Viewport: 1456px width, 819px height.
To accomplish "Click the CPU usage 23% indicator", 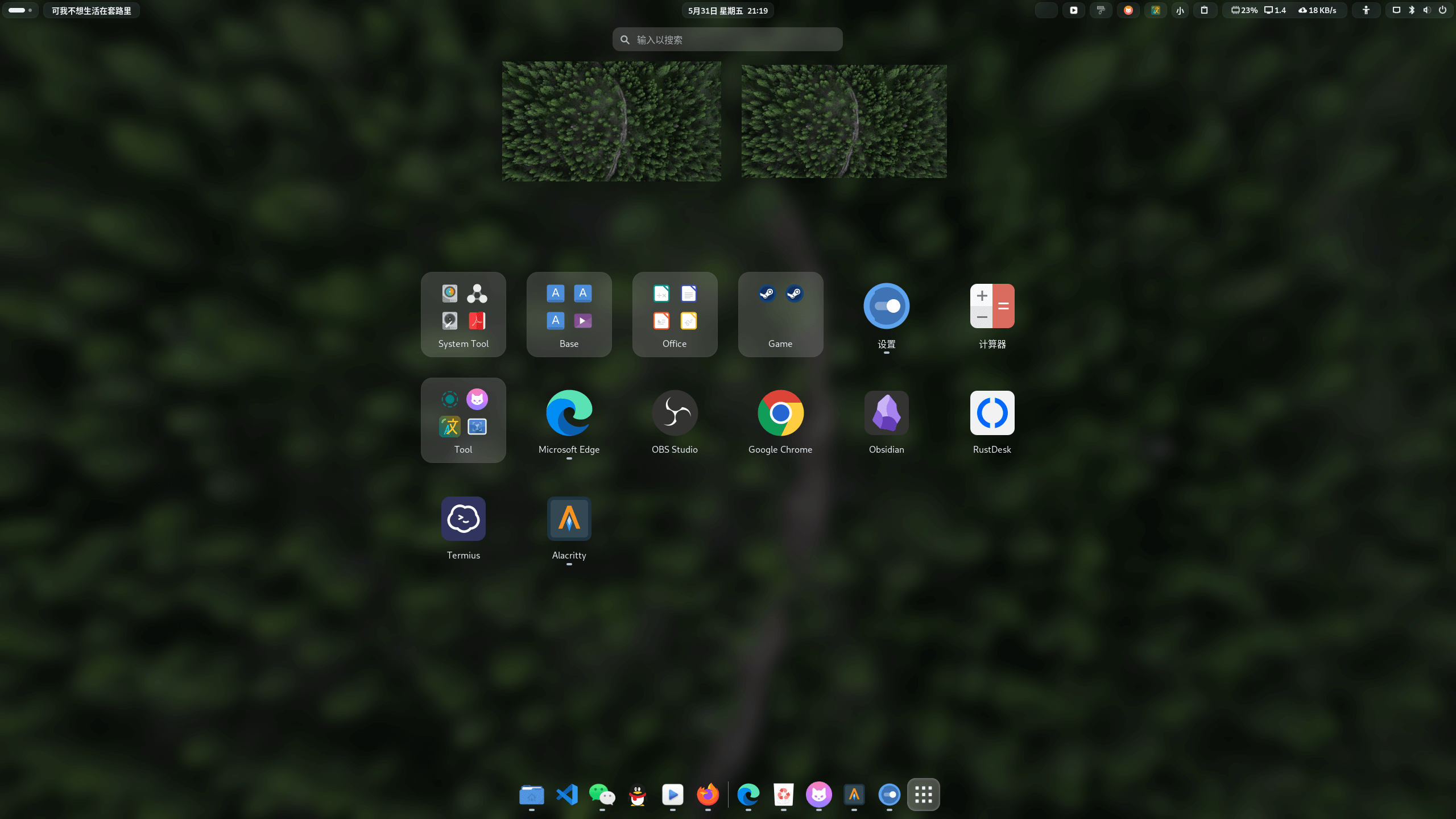I will tap(1244, 10).
